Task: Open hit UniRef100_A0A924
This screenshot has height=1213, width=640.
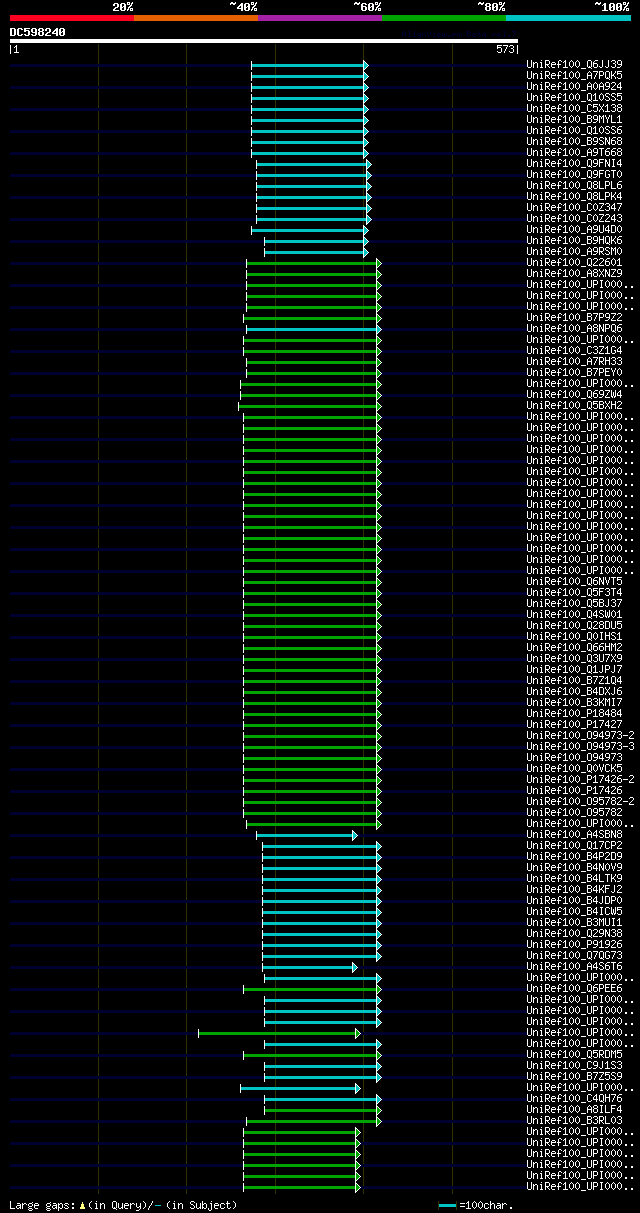Action: [x=574, y=86]
